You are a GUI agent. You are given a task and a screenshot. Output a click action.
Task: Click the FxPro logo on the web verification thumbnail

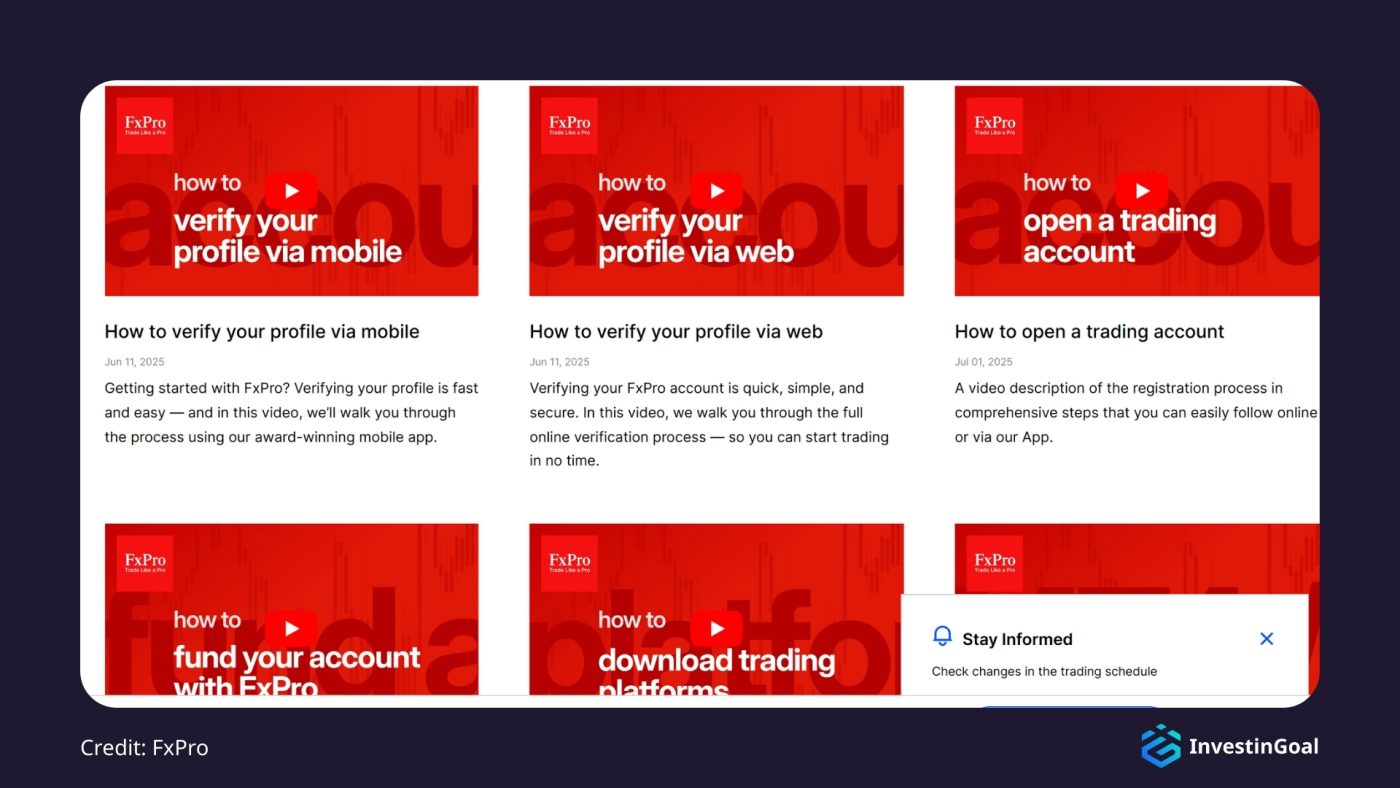(570, 126)
